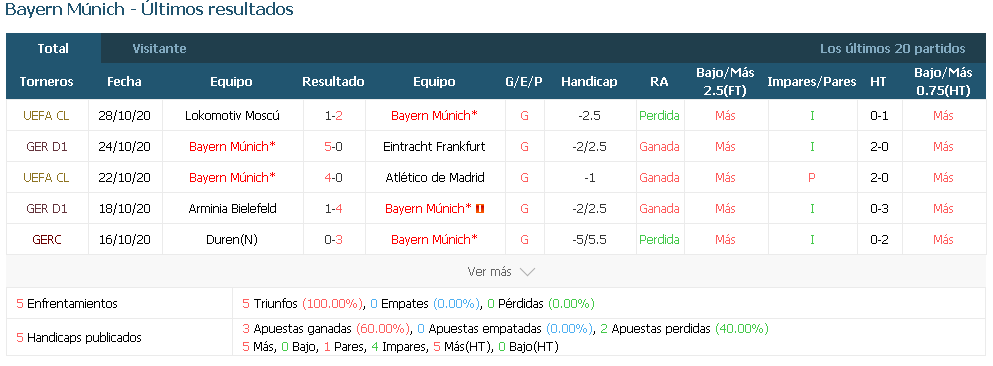Open the 1-2 result against Lokomotiv
Image resolution: width=993 pixels, height=366 pixels.
[333, 116]
